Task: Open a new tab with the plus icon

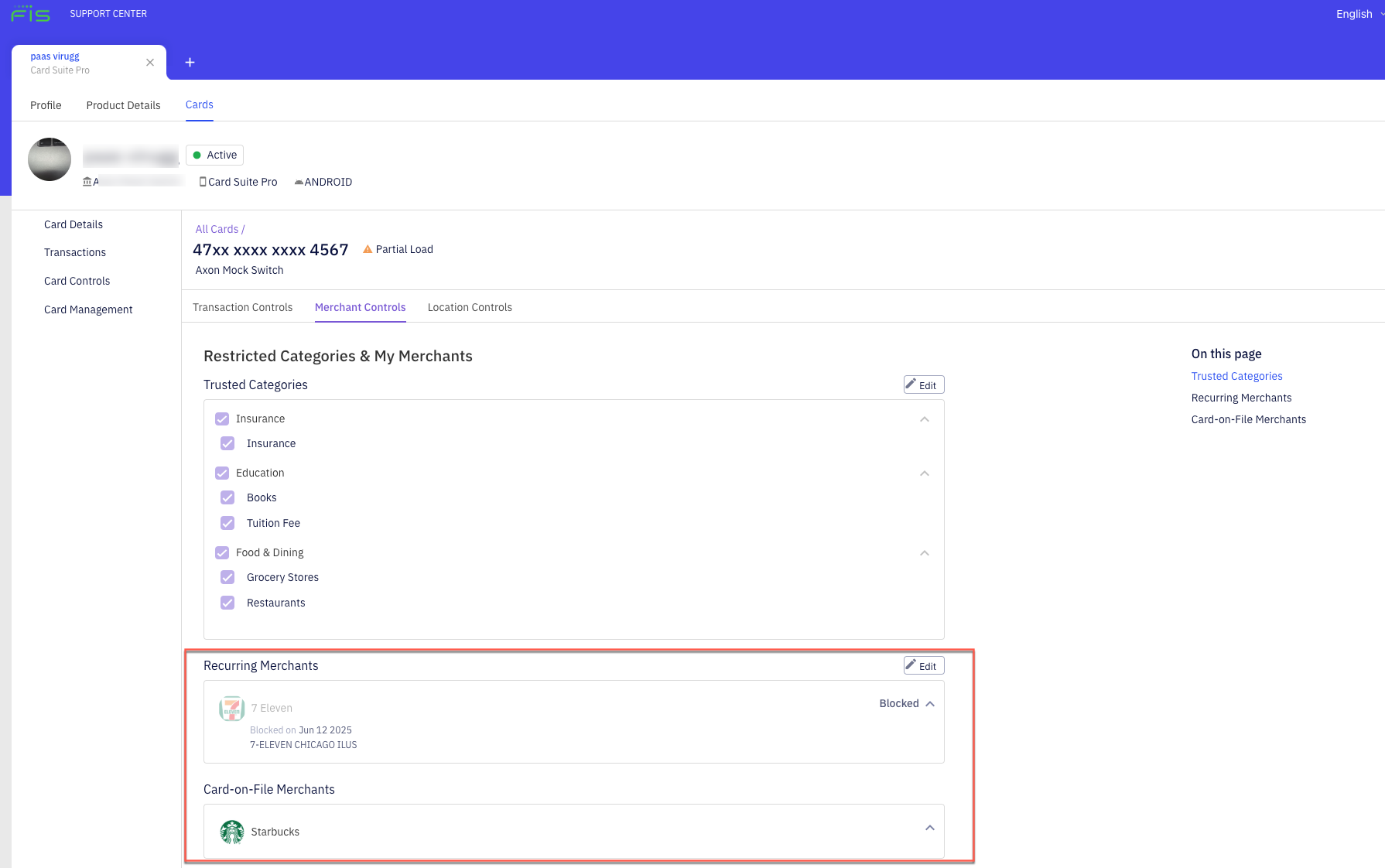Action: click(x=190, y=62)
